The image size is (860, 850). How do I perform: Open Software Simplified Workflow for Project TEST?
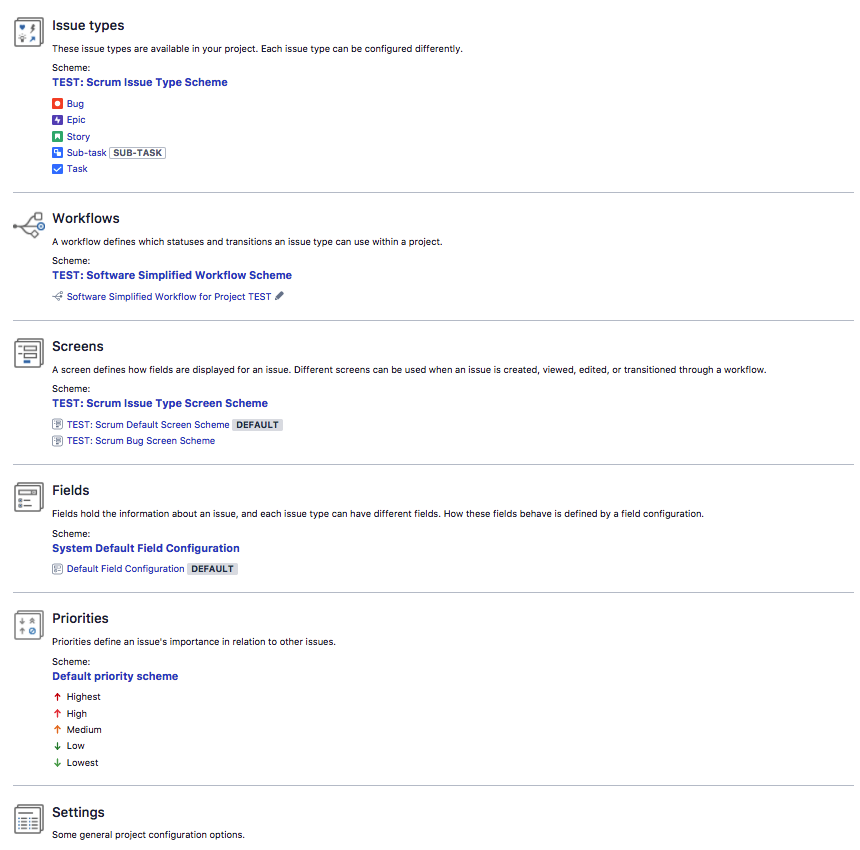(169, 297)
